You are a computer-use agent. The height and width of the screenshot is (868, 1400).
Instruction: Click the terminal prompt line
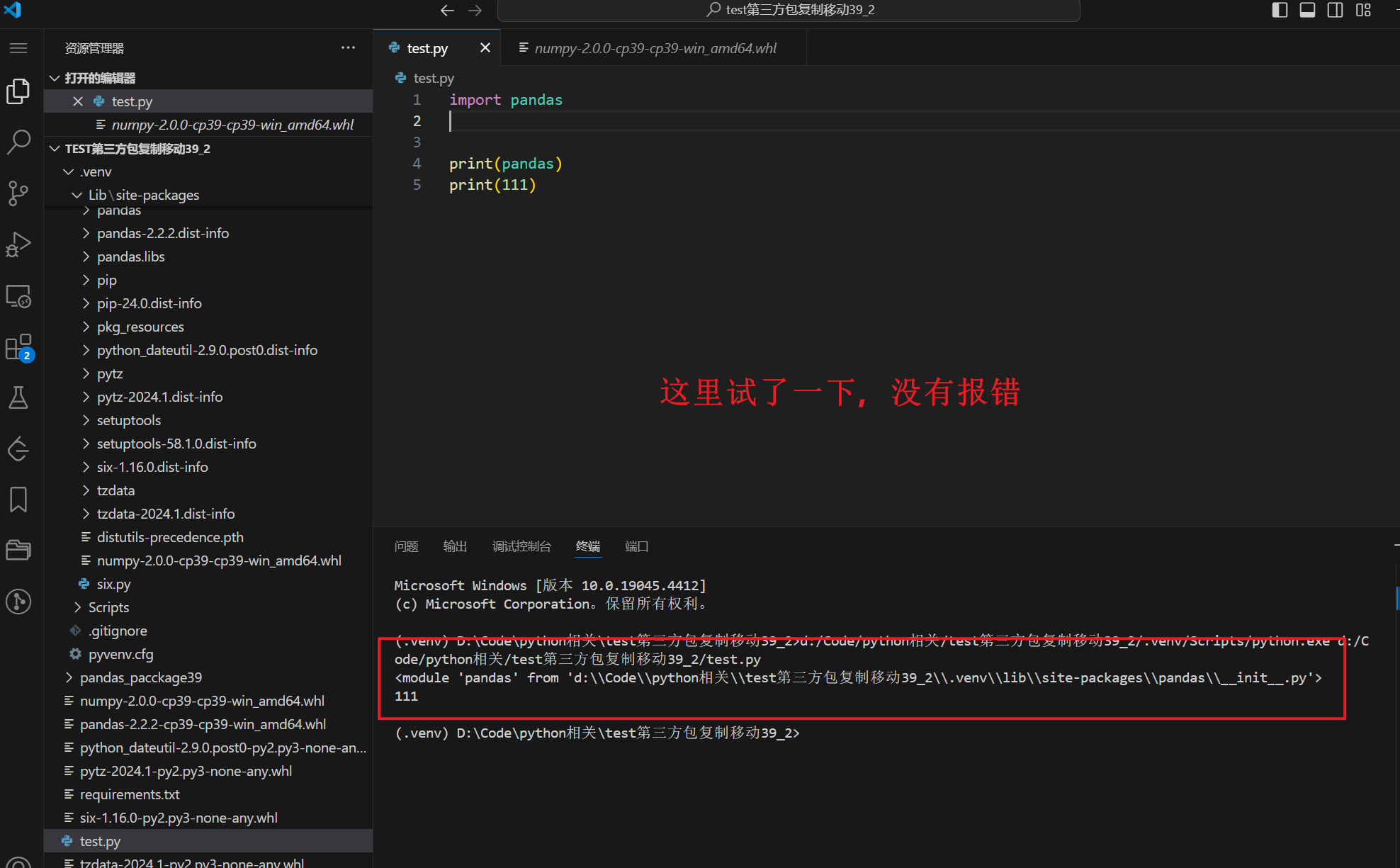tap(597, 733)
